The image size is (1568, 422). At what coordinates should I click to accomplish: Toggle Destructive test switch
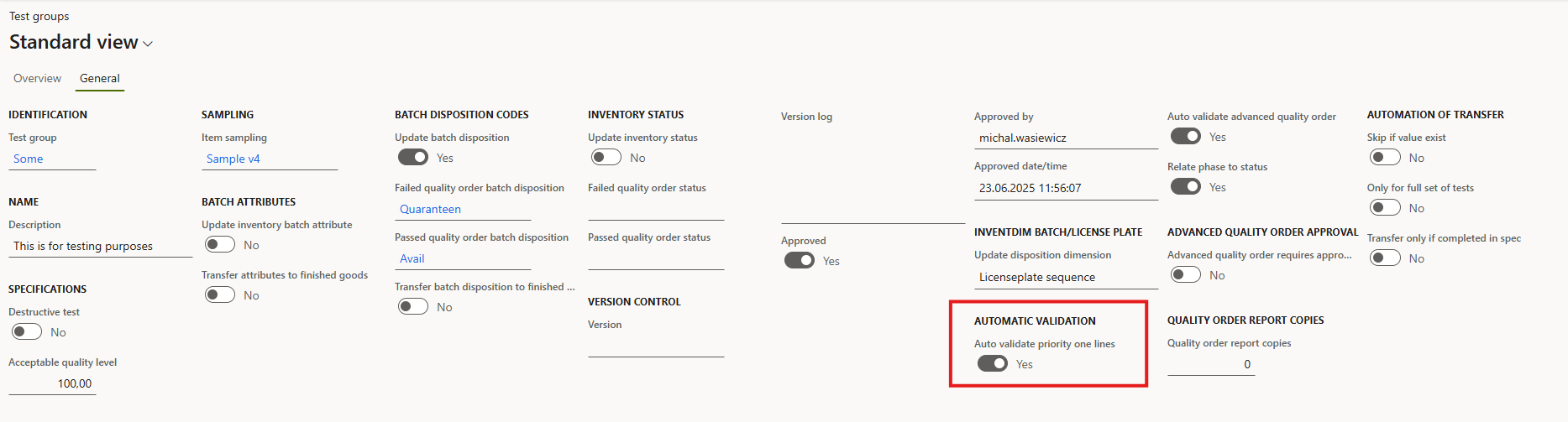tap(27, 332)
